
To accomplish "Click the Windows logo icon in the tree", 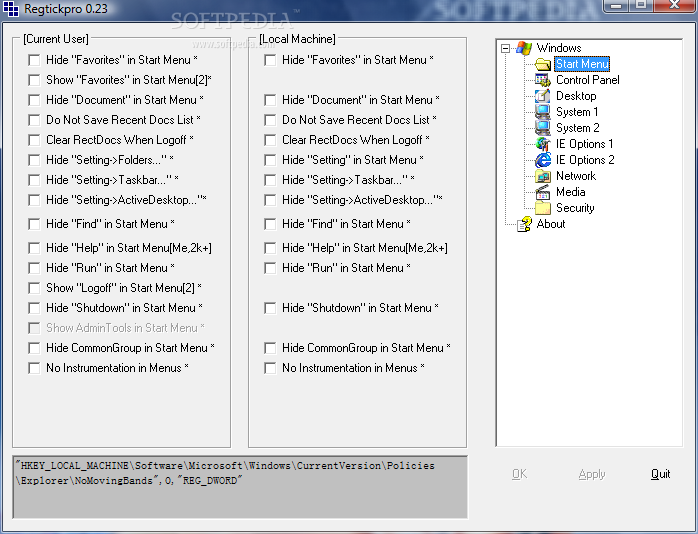I will [524, 48].
